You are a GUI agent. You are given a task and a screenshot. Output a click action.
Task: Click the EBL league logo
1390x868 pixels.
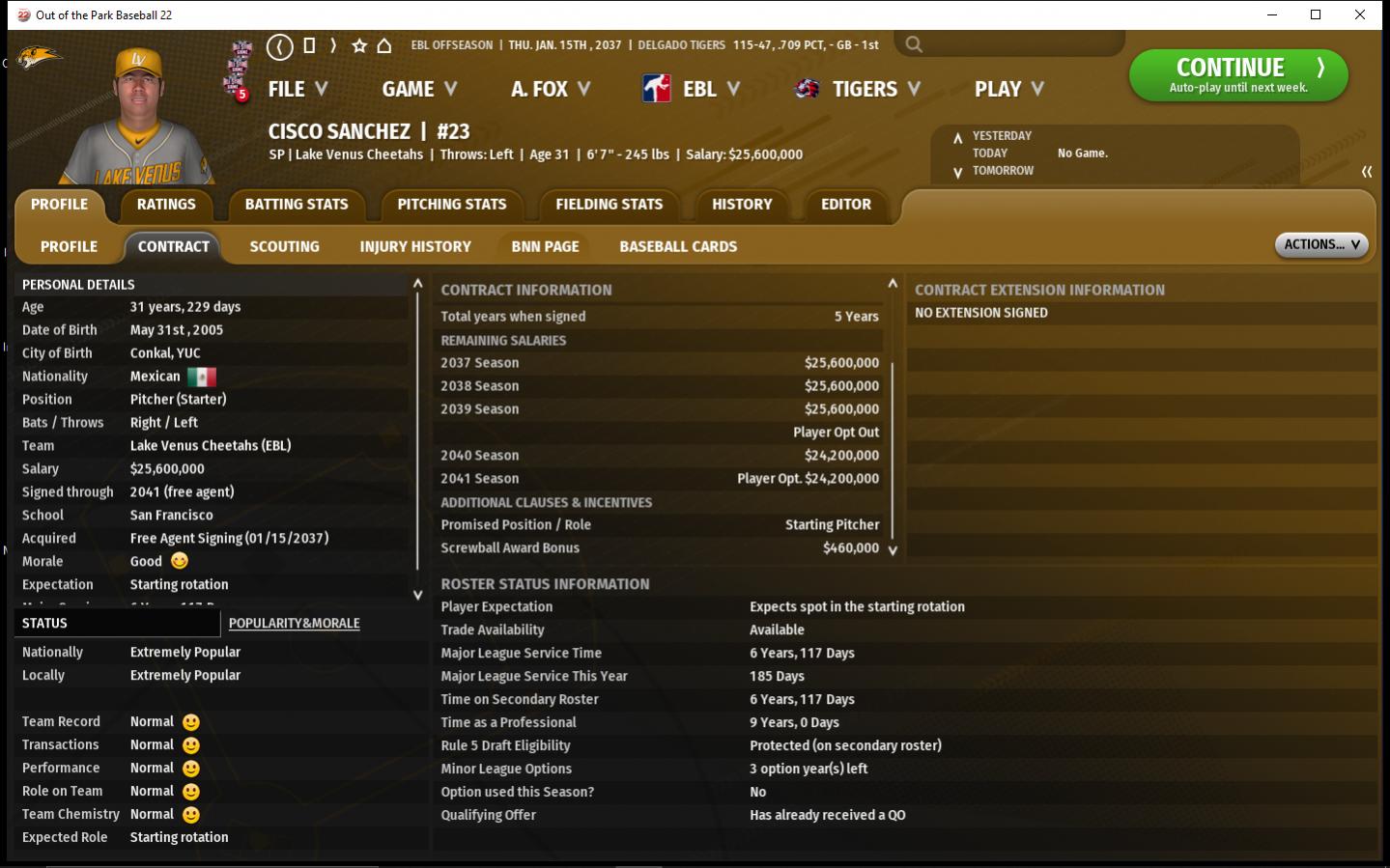point(657,89)
